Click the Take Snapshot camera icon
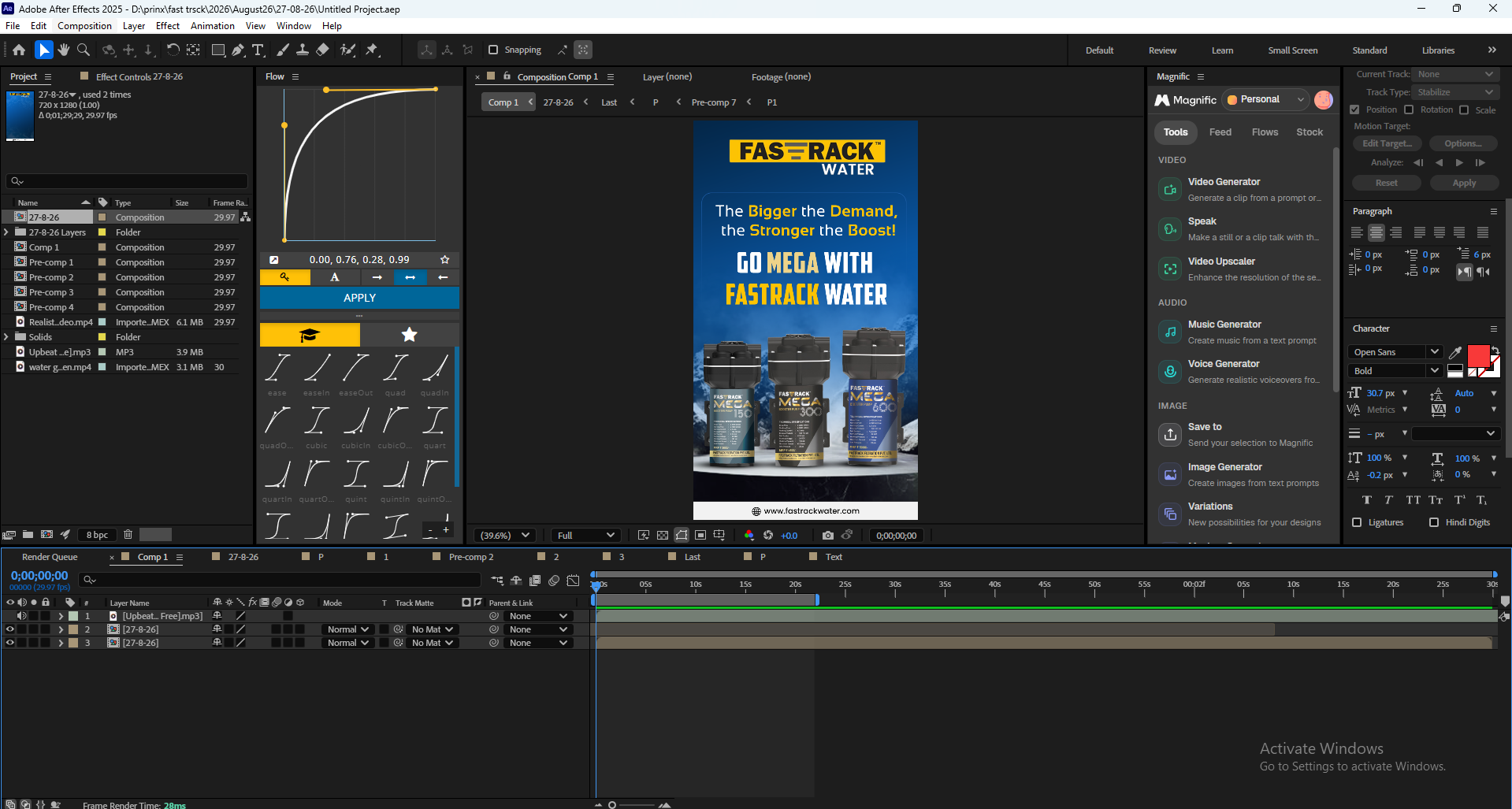This screenshot has width=1512, height=809. (828, 535)
